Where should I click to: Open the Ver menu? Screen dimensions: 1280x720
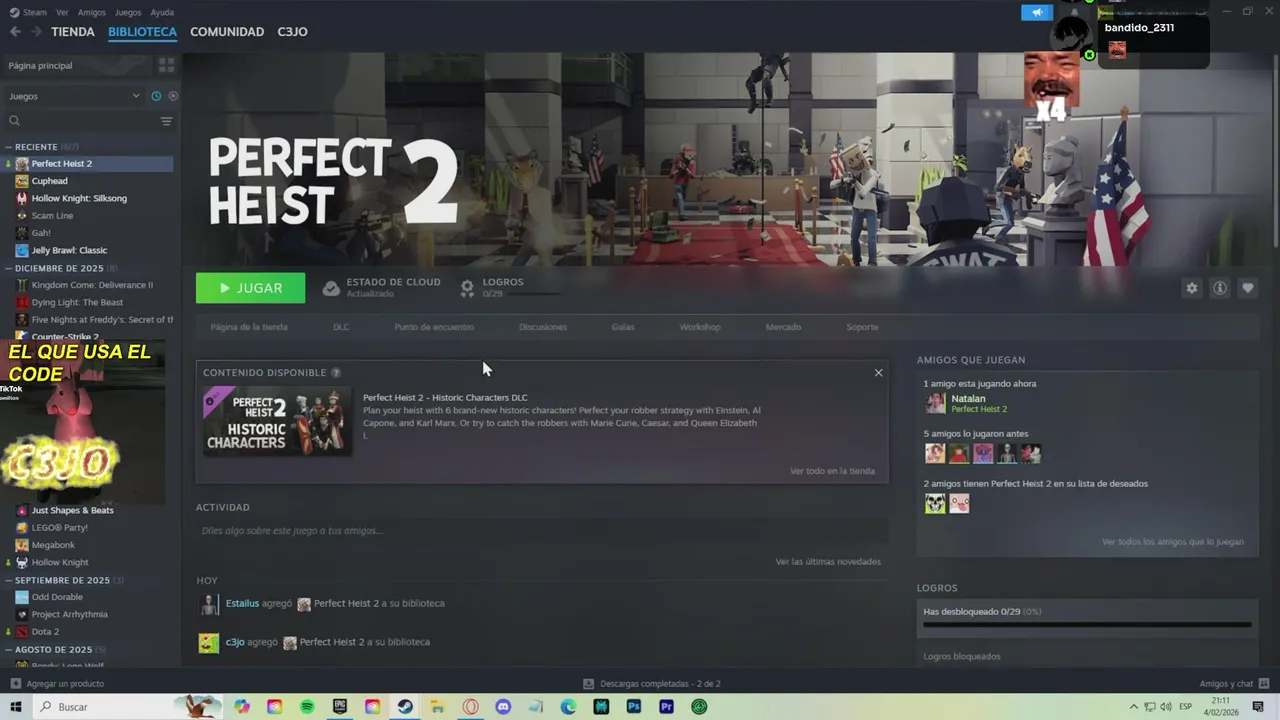[63, 12]
